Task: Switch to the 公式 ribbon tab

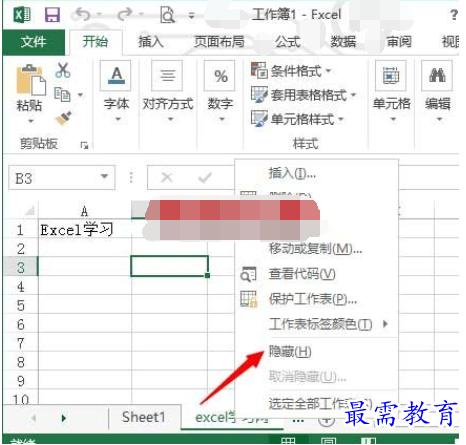Action: [x=287, y=42]
